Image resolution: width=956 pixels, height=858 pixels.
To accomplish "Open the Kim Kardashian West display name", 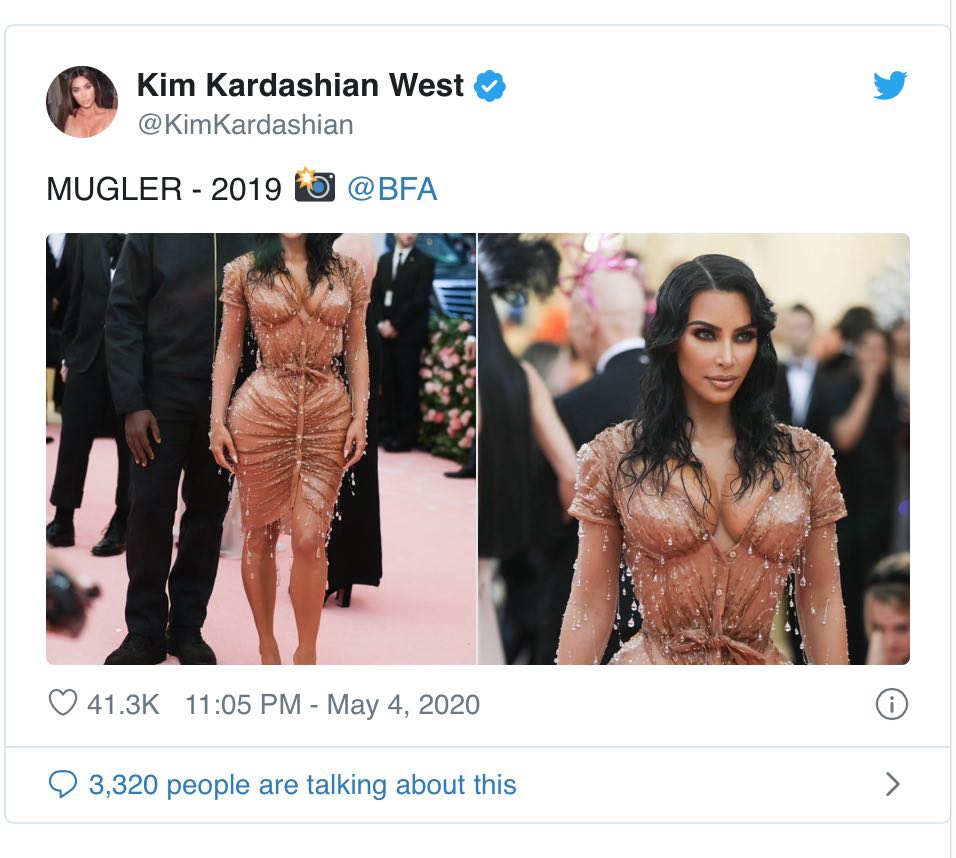I will coord(300,85).
